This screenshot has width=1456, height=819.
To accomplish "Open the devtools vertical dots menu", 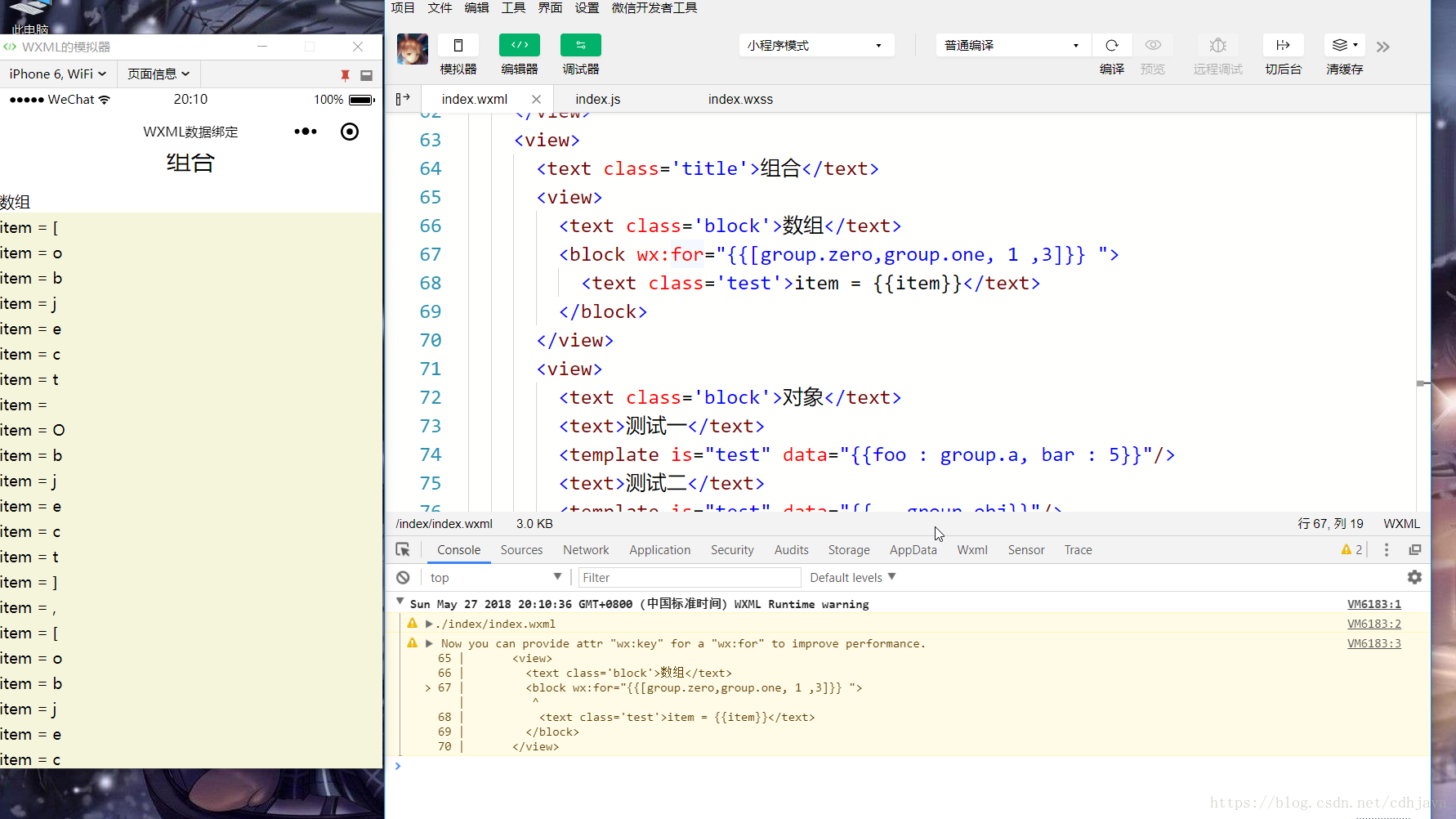I will (x=1387, y=550).
